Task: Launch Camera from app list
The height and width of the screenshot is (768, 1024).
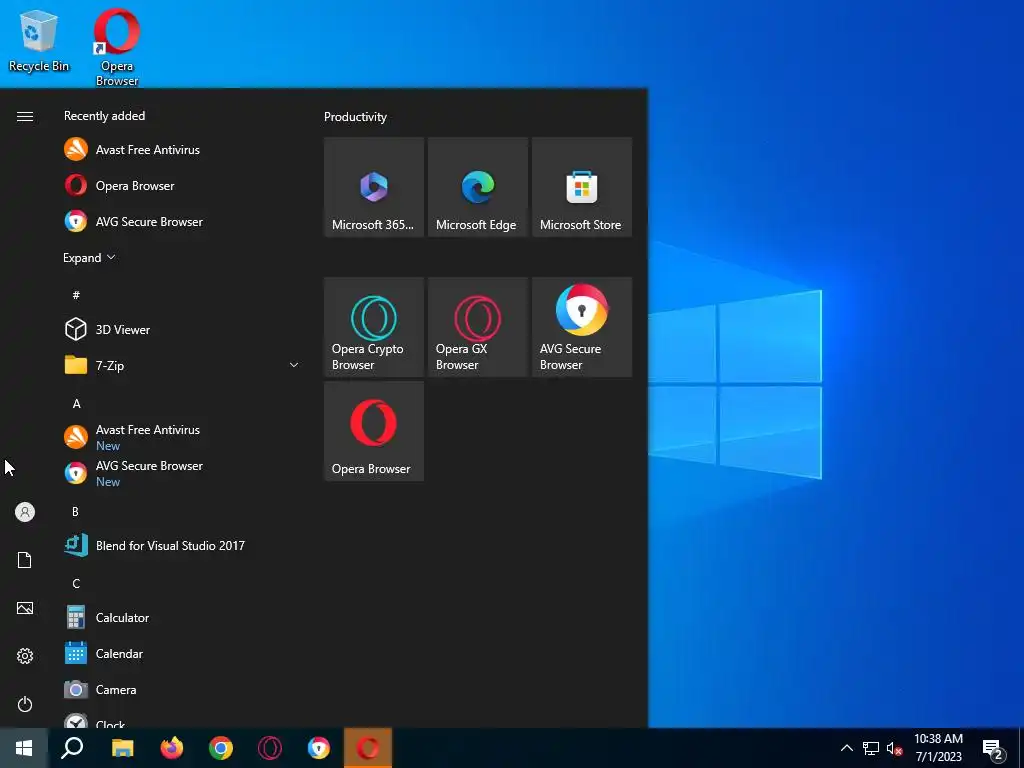Action: click(182, 689)
